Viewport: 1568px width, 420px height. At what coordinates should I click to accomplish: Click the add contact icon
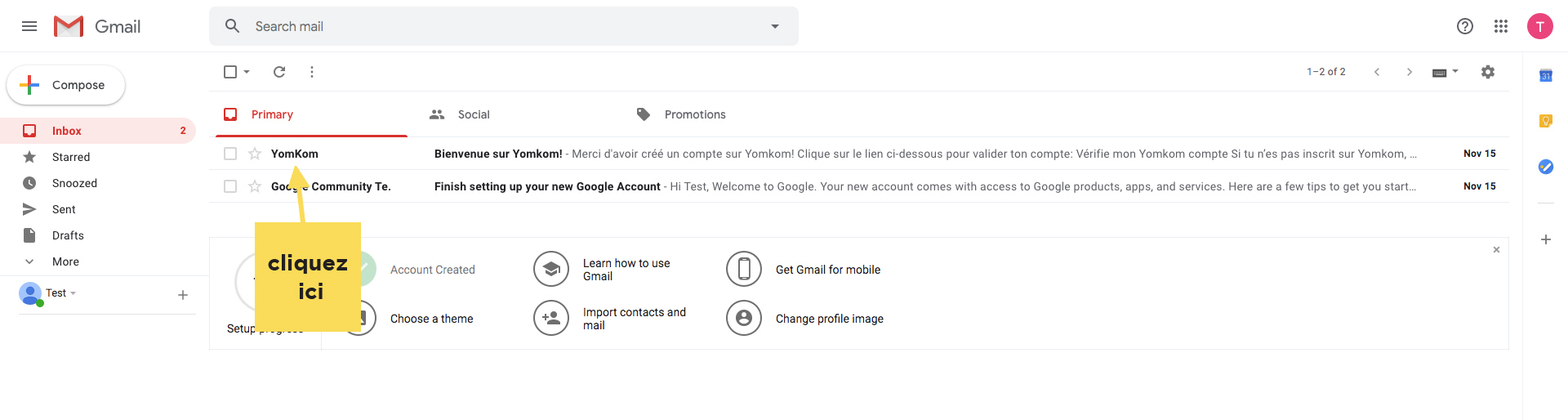(x=551, y=318)
